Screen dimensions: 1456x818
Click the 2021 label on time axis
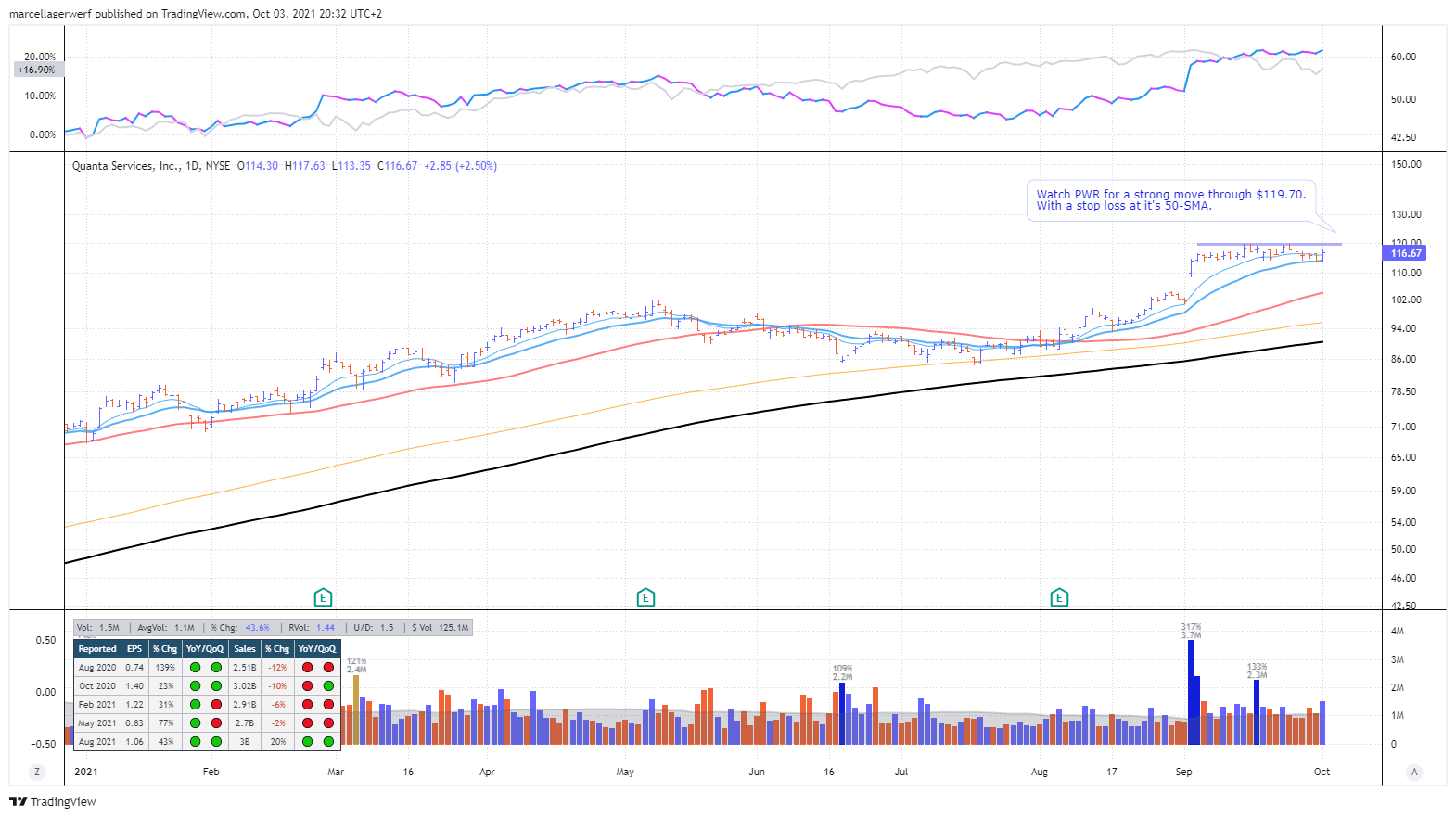click(86, 772)
